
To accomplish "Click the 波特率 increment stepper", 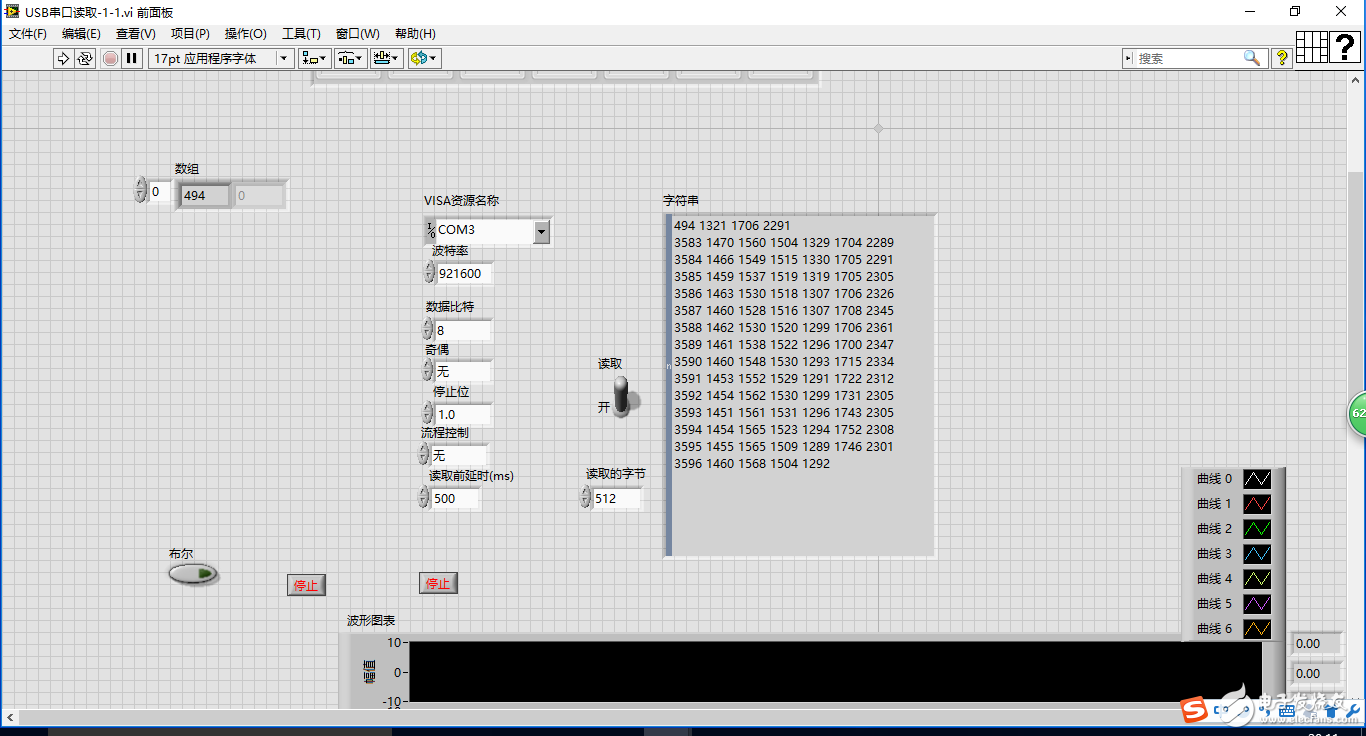I will 429,268.
